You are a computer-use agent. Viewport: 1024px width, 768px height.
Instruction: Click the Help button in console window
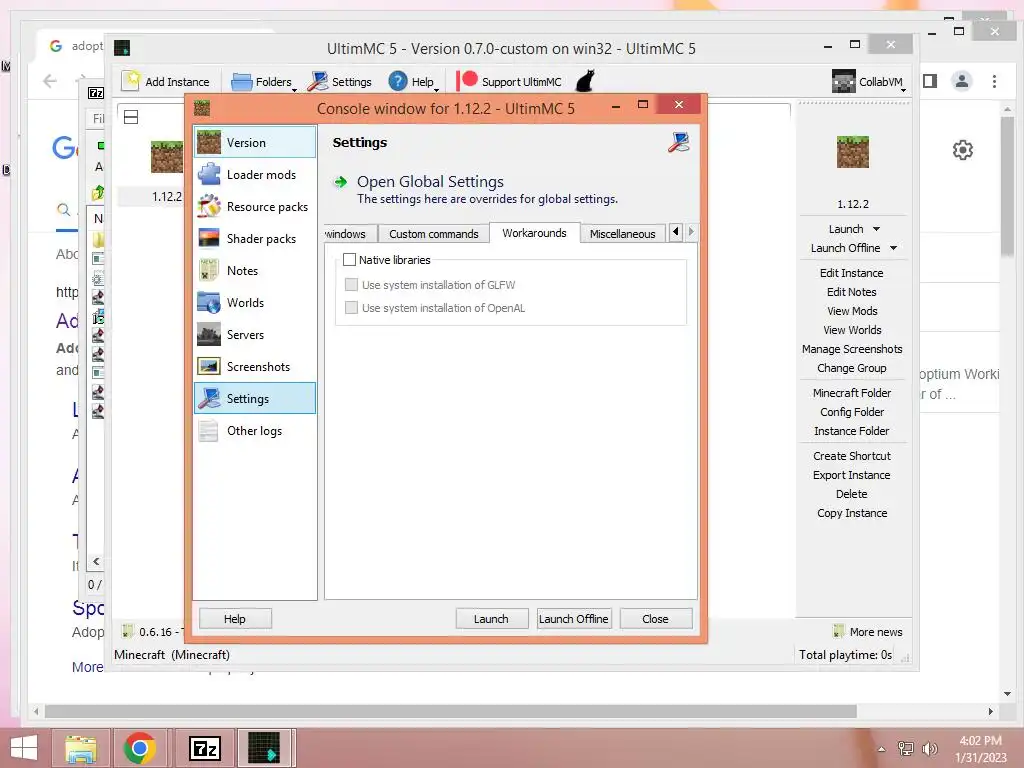(234, 618)
